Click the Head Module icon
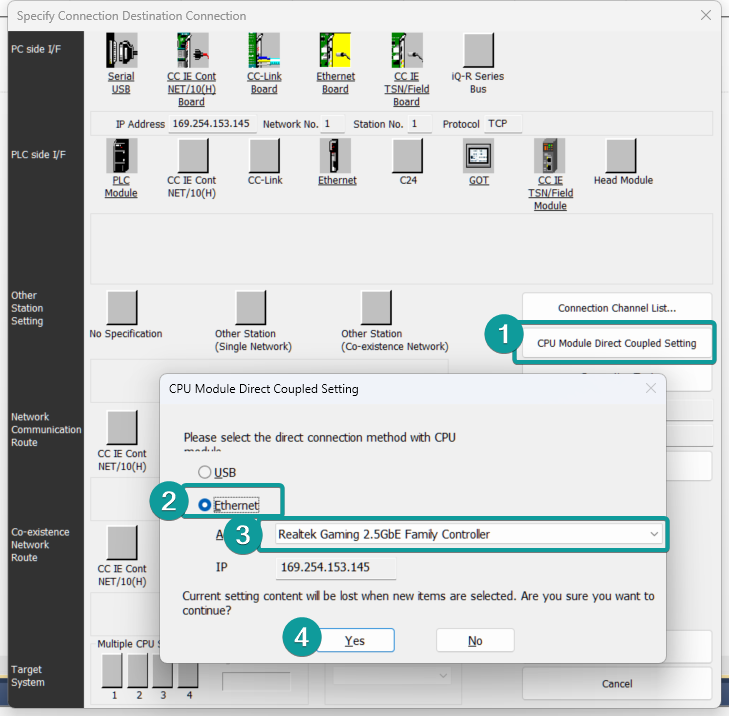Screen dimensions: 729x716 click(x=621, y=156)
